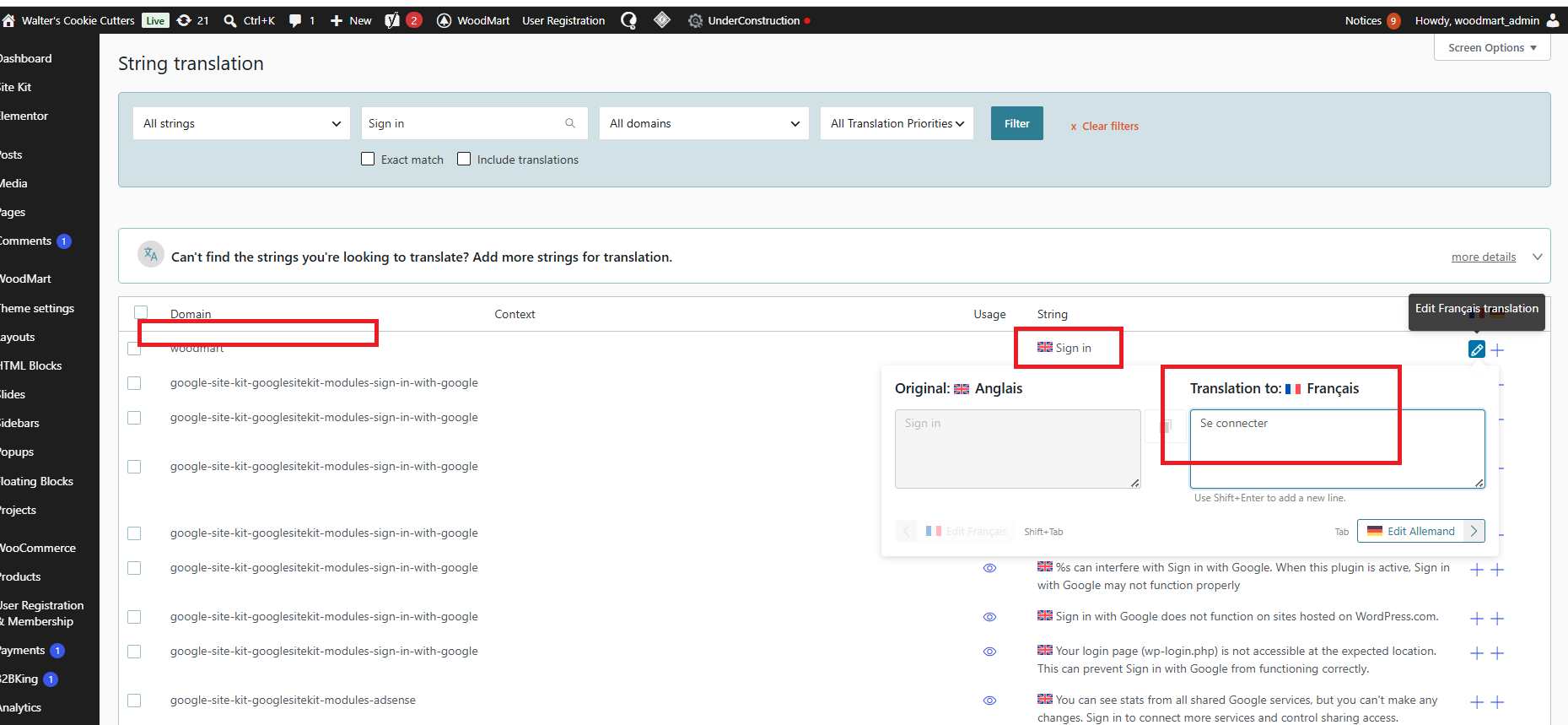Check the 'Your login page' row checkbox

point(134,652)
